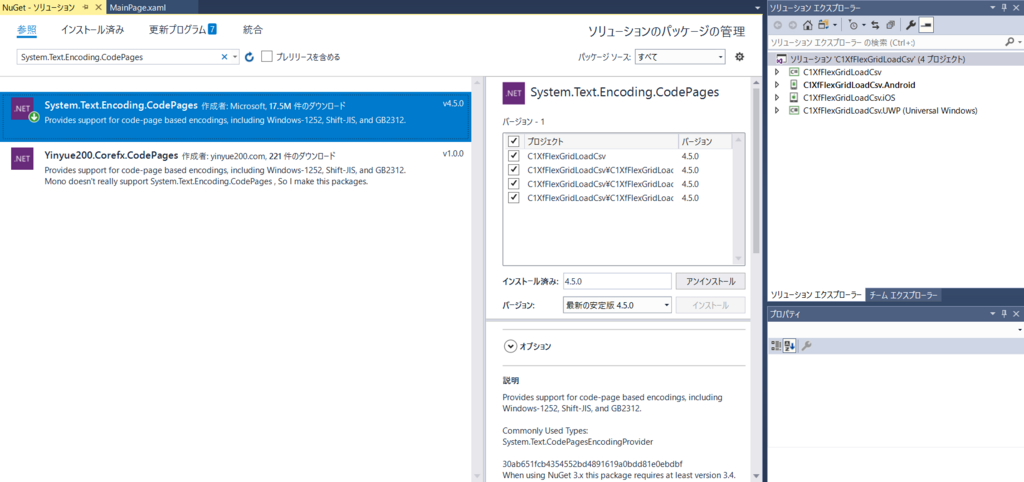
Task: Click the Forward arrow in Solution Explorer toolbar
Action: tap(792, 25)
